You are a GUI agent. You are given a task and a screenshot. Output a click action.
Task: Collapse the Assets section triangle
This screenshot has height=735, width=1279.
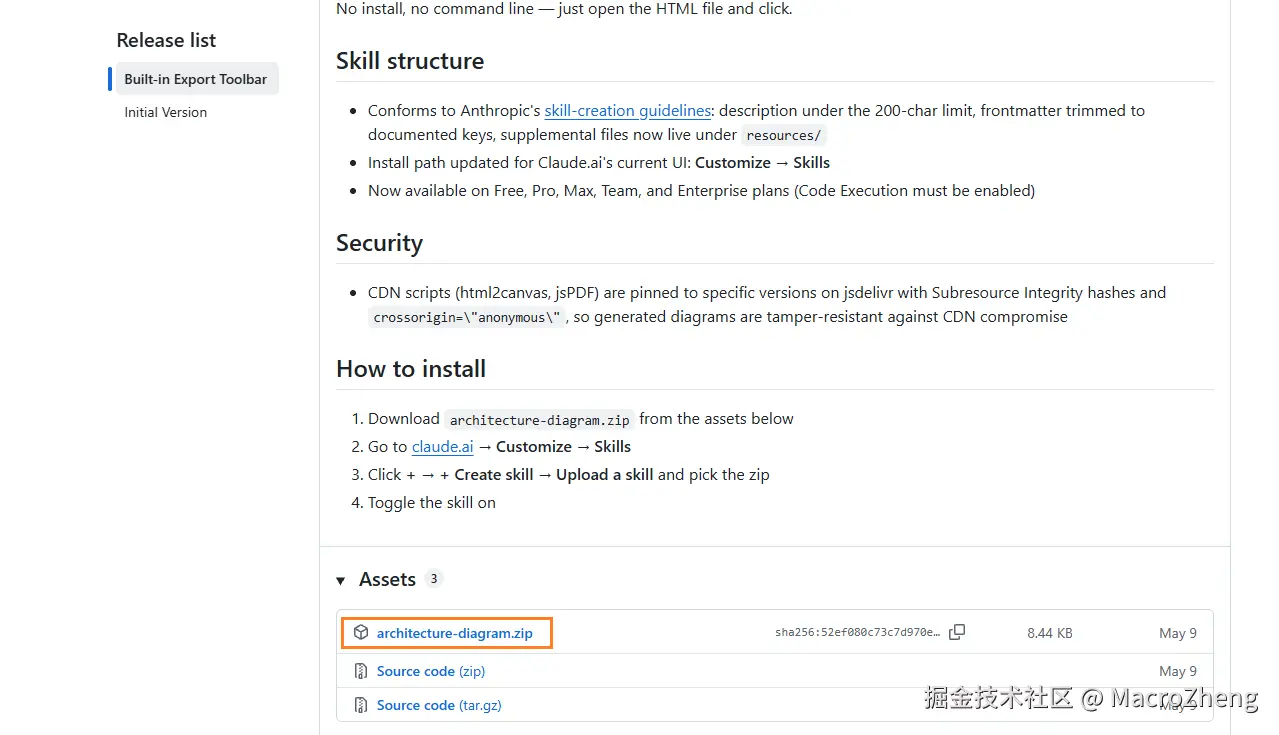click(x=341, y=580)
